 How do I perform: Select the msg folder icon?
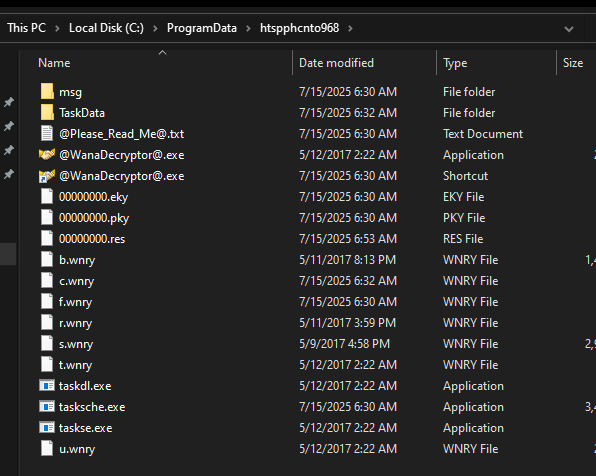pyautogui.click(x=47, y=92)
